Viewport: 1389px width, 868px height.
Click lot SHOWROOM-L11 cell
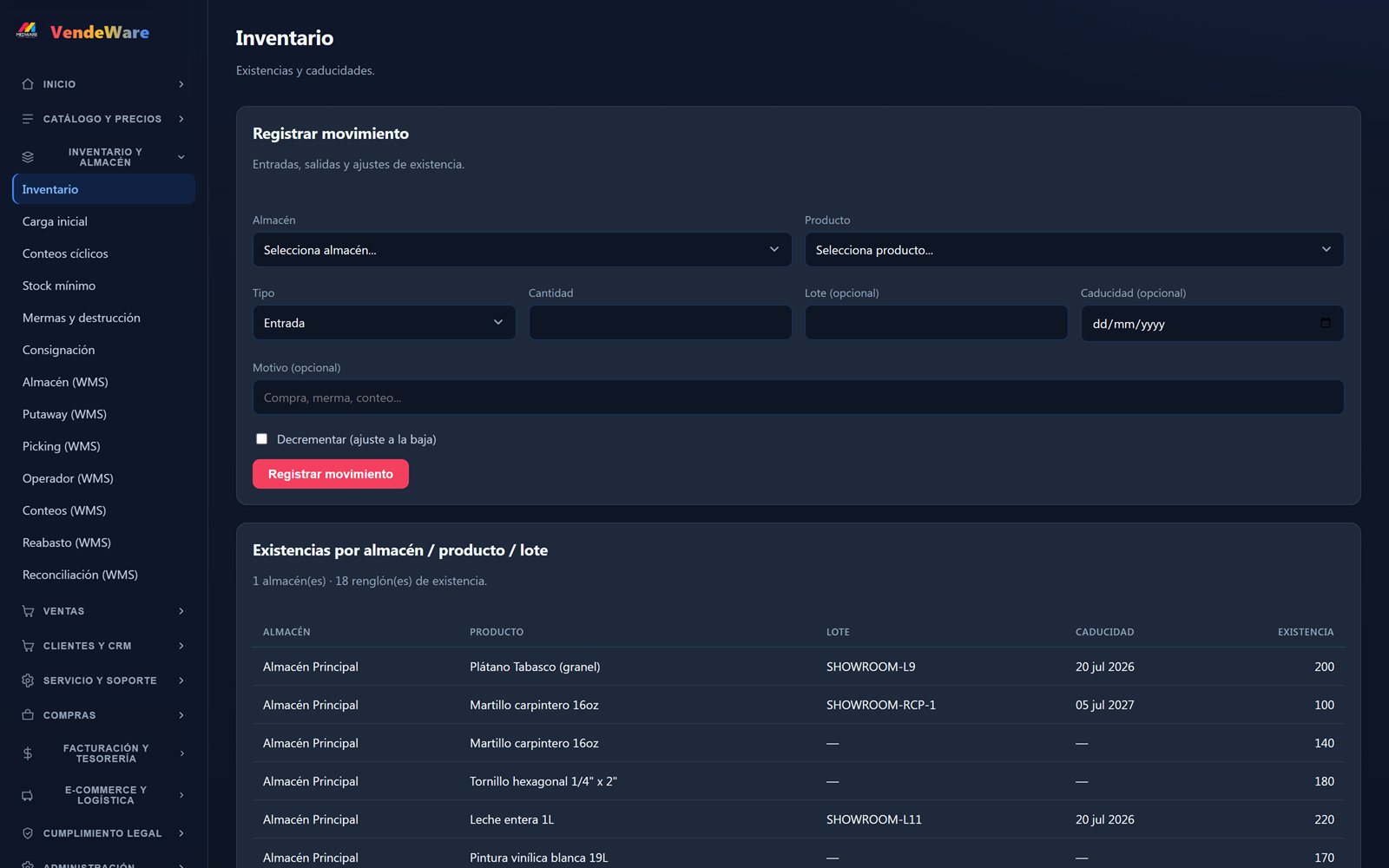coord(874,819)
